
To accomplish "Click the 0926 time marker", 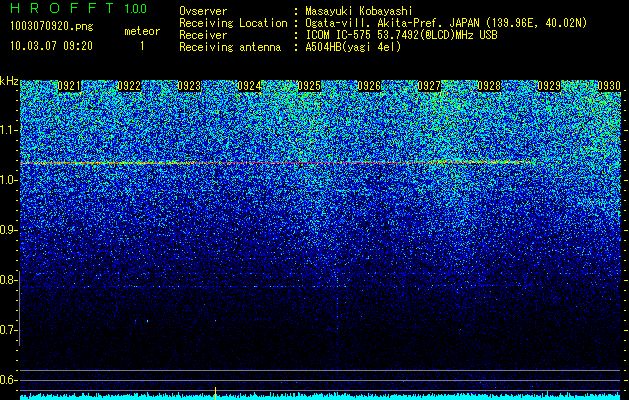I will [x=369, y=86].
